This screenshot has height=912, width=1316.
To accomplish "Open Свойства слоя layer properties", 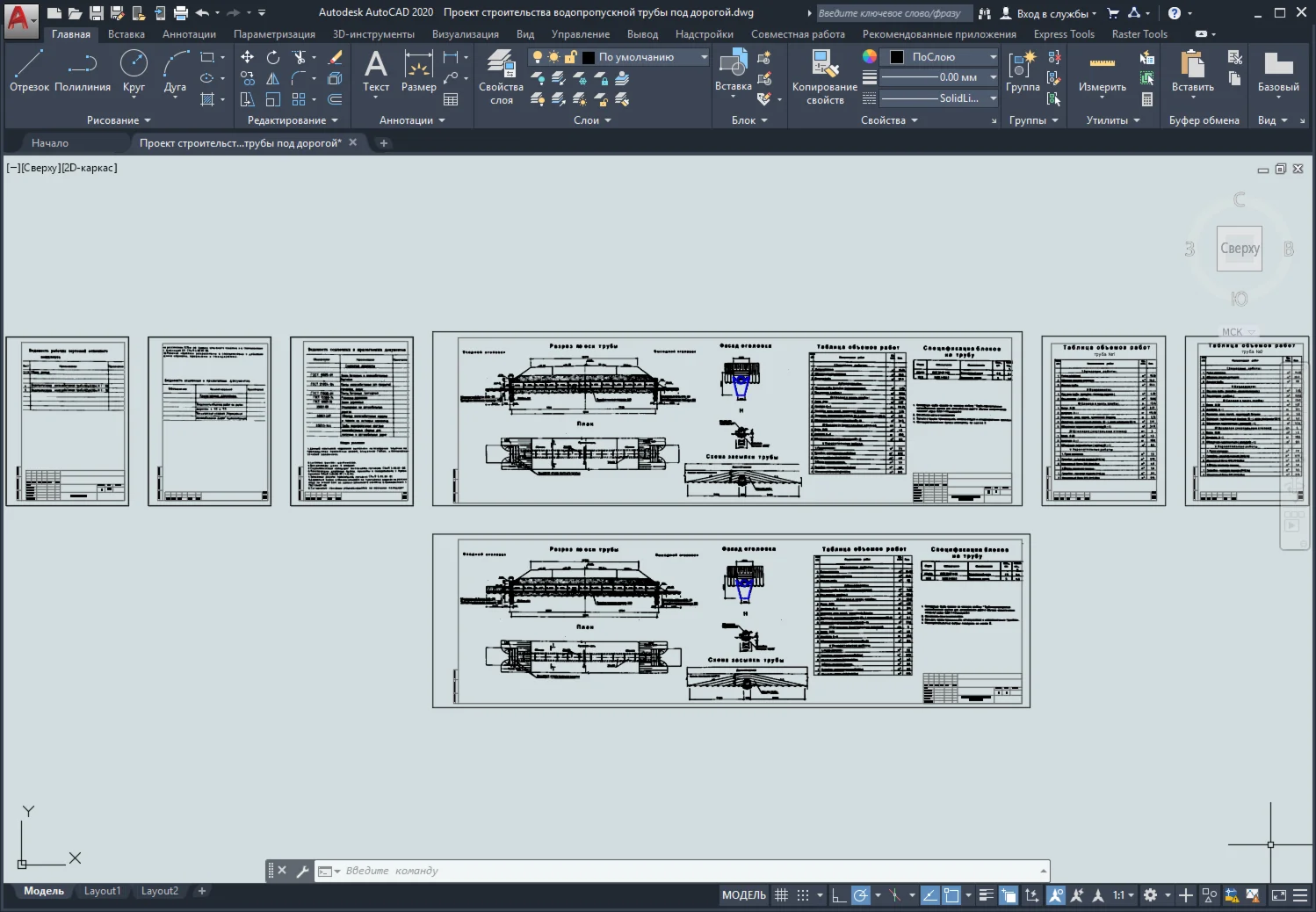I will pos(502,77).
